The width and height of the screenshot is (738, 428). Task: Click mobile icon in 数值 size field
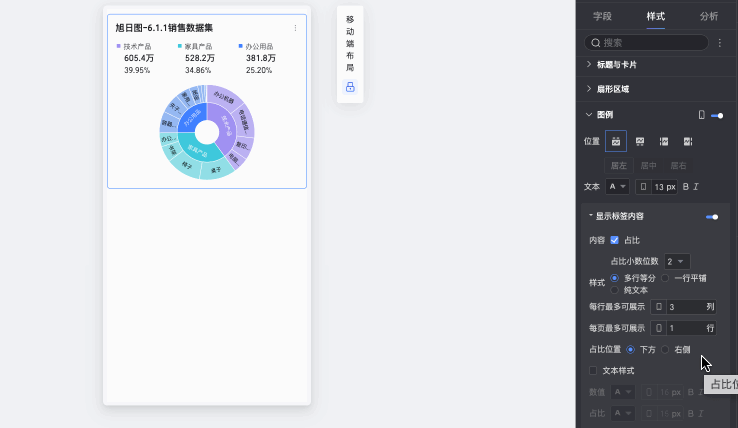coord(649,392)
